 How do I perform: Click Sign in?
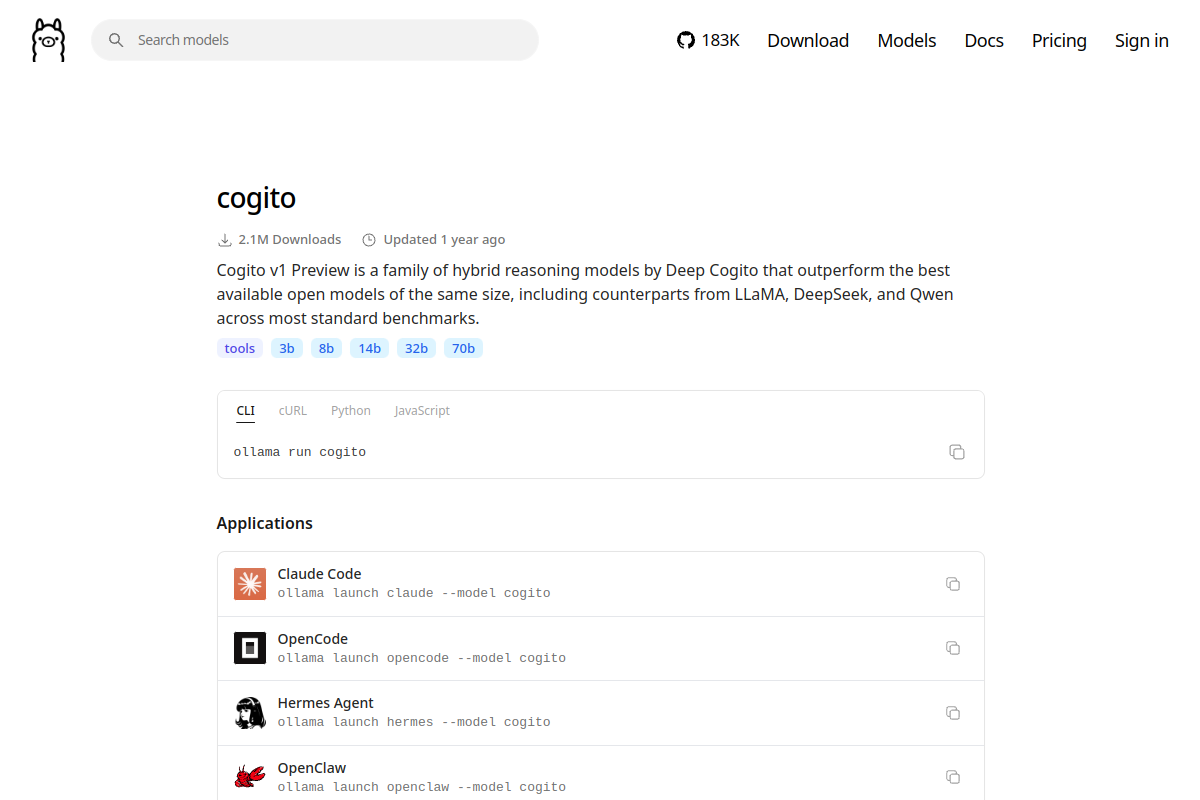tap(1142, 40)
